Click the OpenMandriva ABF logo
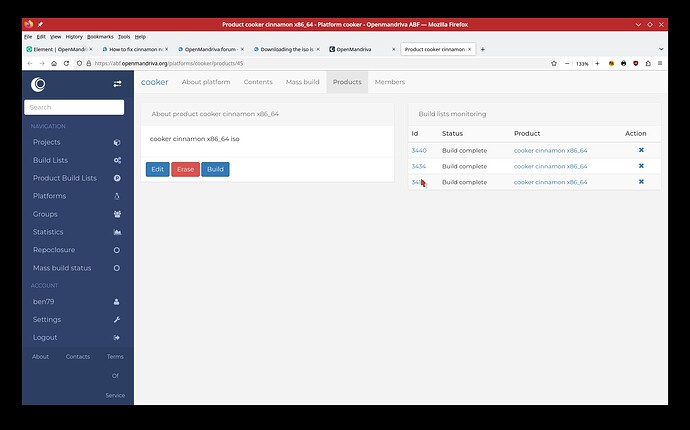The height and width of the screenshot is (430, 690). pos(38,84)
